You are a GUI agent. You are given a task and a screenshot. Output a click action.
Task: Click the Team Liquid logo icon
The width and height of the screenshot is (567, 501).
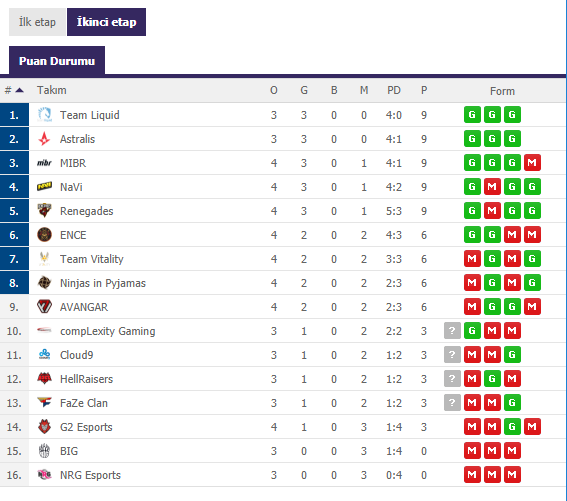pos(44,115)
